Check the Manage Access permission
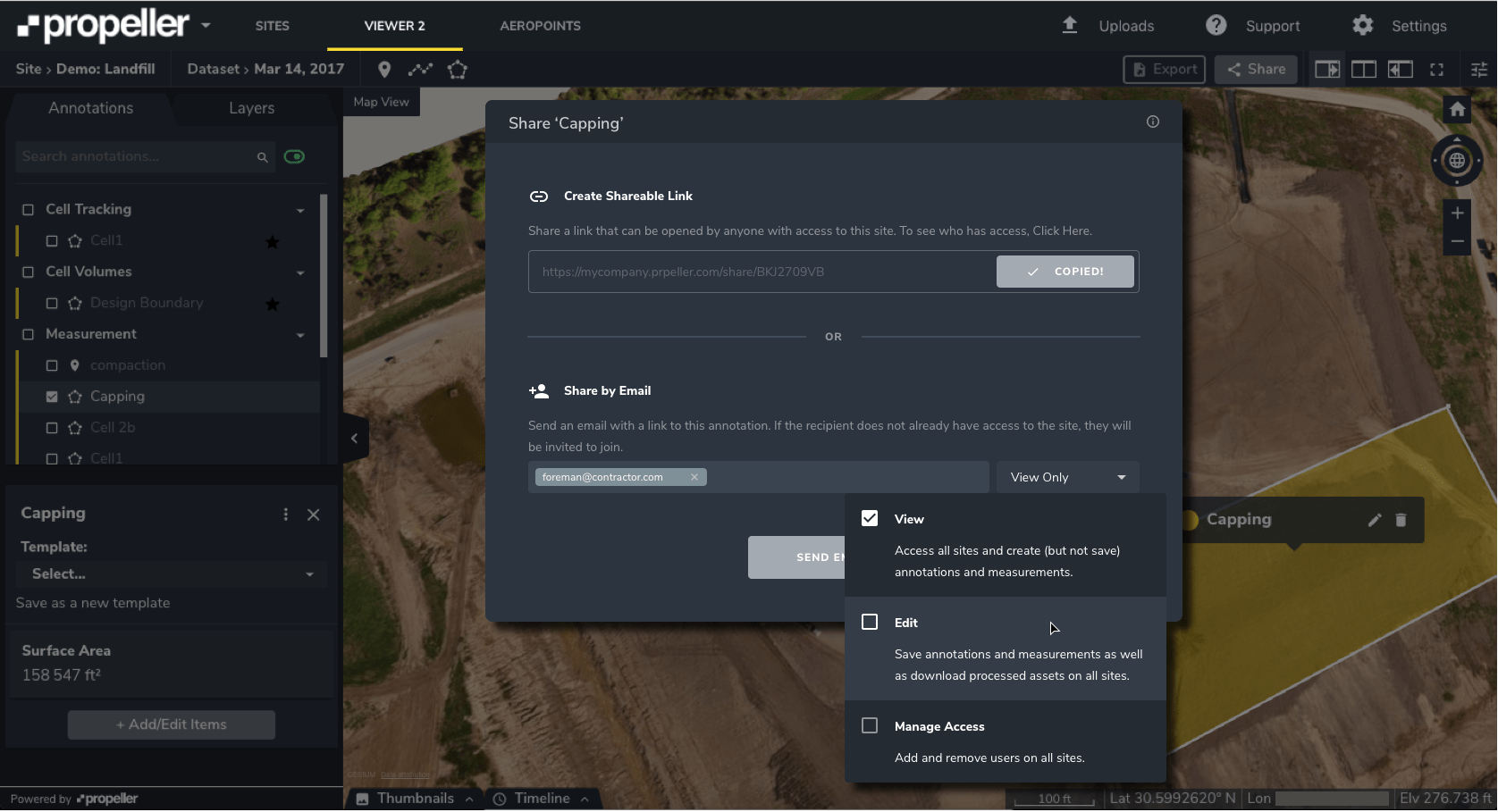Viewport: 1498px width, 812px height. point(870,725)
